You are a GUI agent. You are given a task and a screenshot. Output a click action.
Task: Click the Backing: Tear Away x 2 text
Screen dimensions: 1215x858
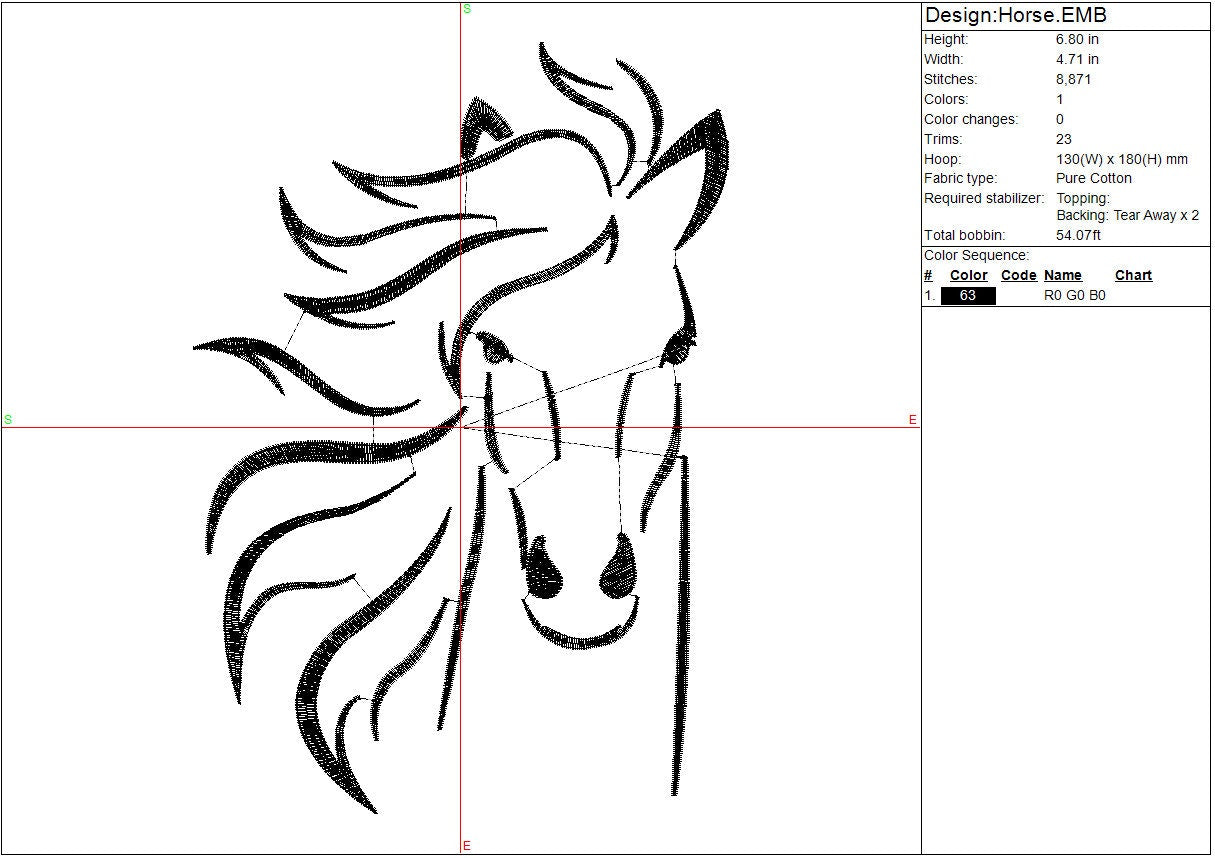coord(1127,215)
